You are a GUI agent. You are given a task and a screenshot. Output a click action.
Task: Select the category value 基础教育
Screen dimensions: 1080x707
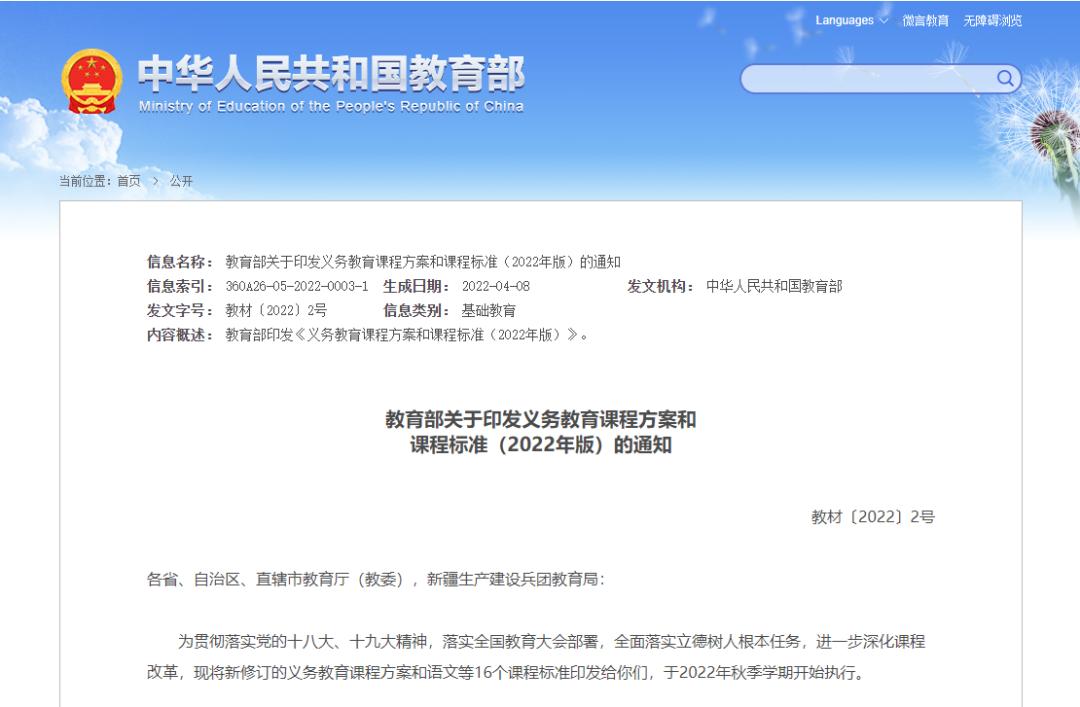point(488,310)
